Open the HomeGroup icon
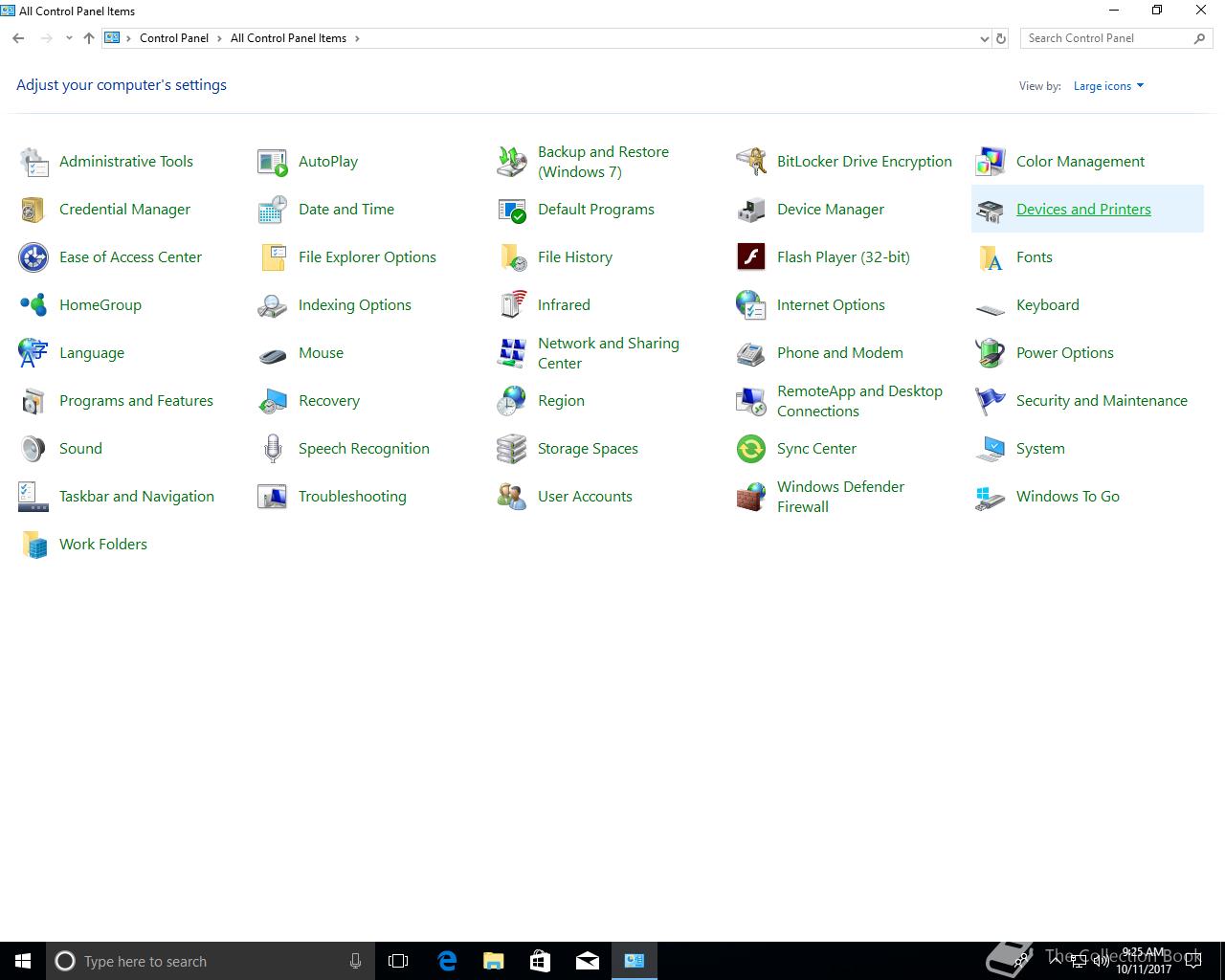The image size is (1225, 980). (x=33, y=305)
